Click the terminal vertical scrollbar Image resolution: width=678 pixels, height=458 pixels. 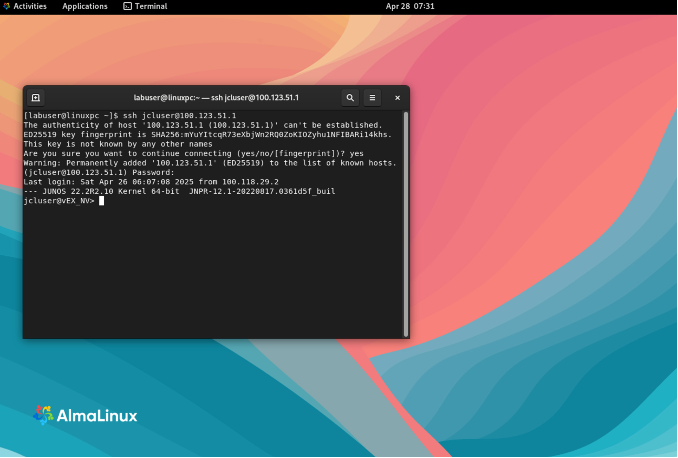click(405, 220)
